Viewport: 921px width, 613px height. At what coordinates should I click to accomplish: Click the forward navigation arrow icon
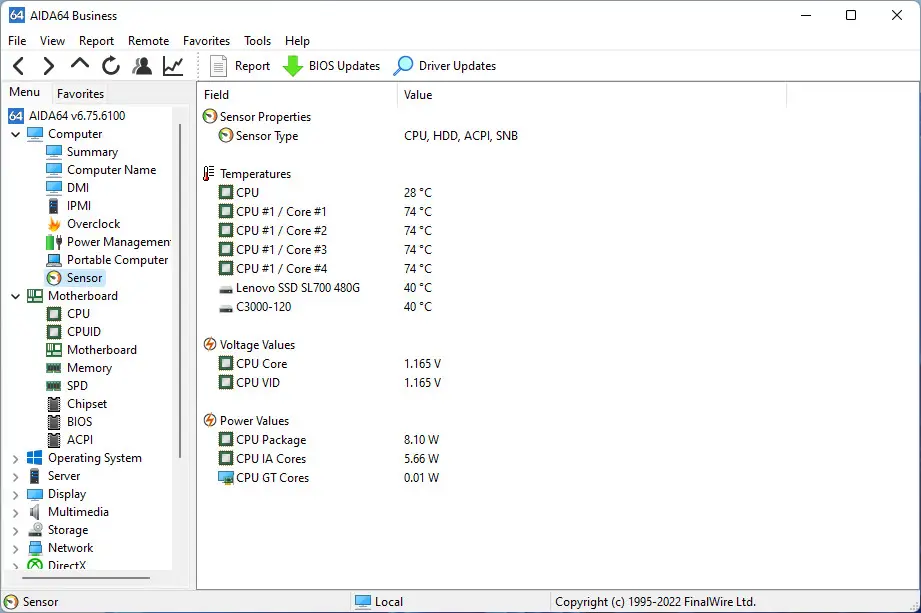[49, 66]
